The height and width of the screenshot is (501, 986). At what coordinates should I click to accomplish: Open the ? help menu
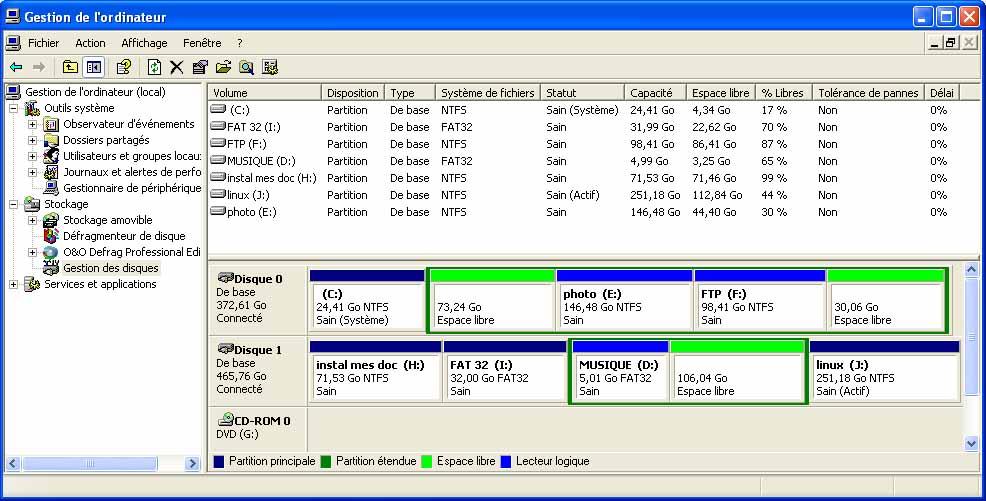(x=240, y=43)
